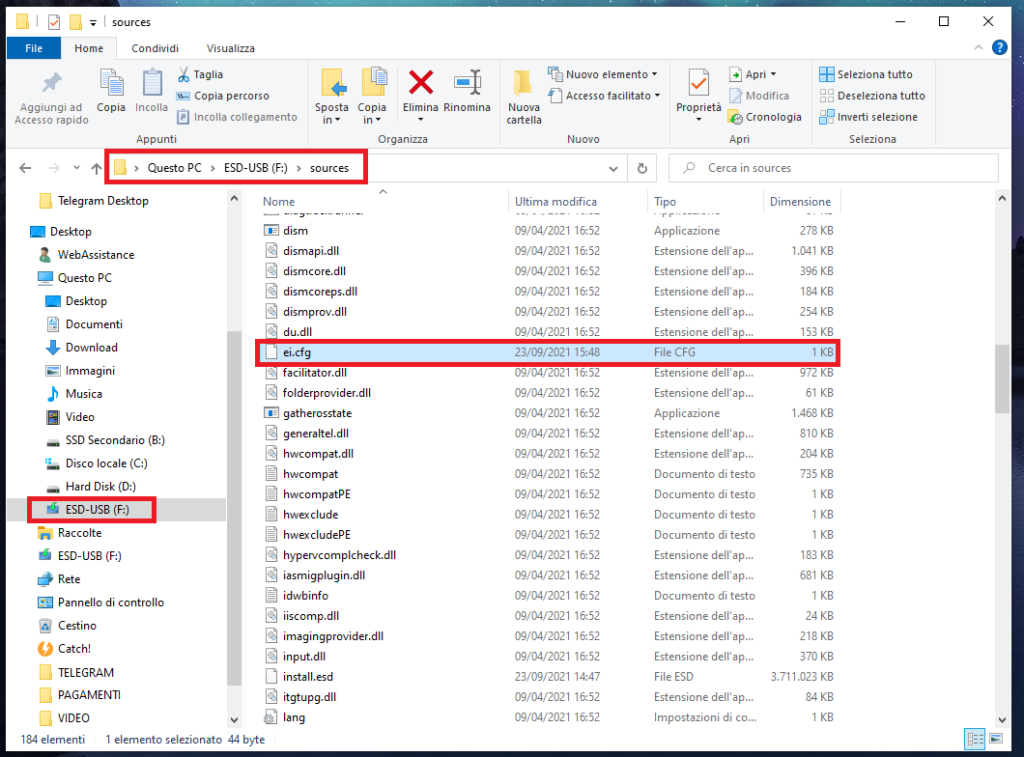This screenshot has width=1024, height=757.
Task: Sort by Dimensione column header
Action: (801, 201)
